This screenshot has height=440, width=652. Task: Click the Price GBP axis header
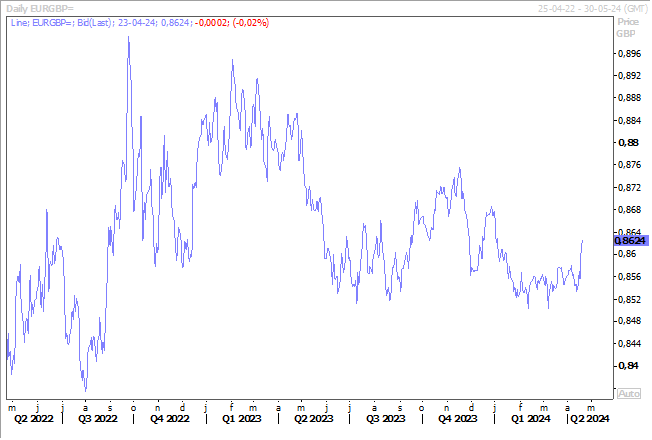(627, 26)
